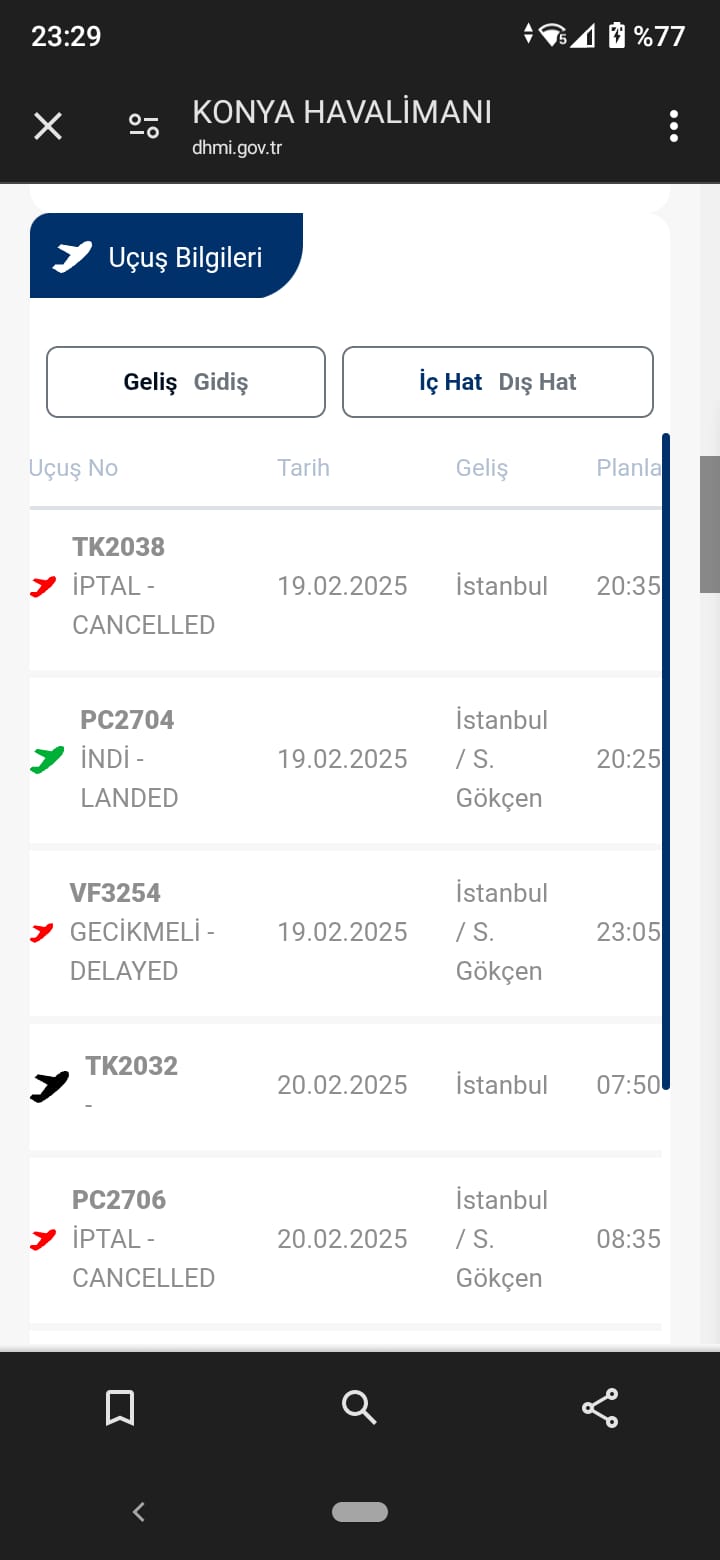Click the Uçuş No column header
Image resolution: width=720 pixels, height=1560 pixels.
click(74, 468)
